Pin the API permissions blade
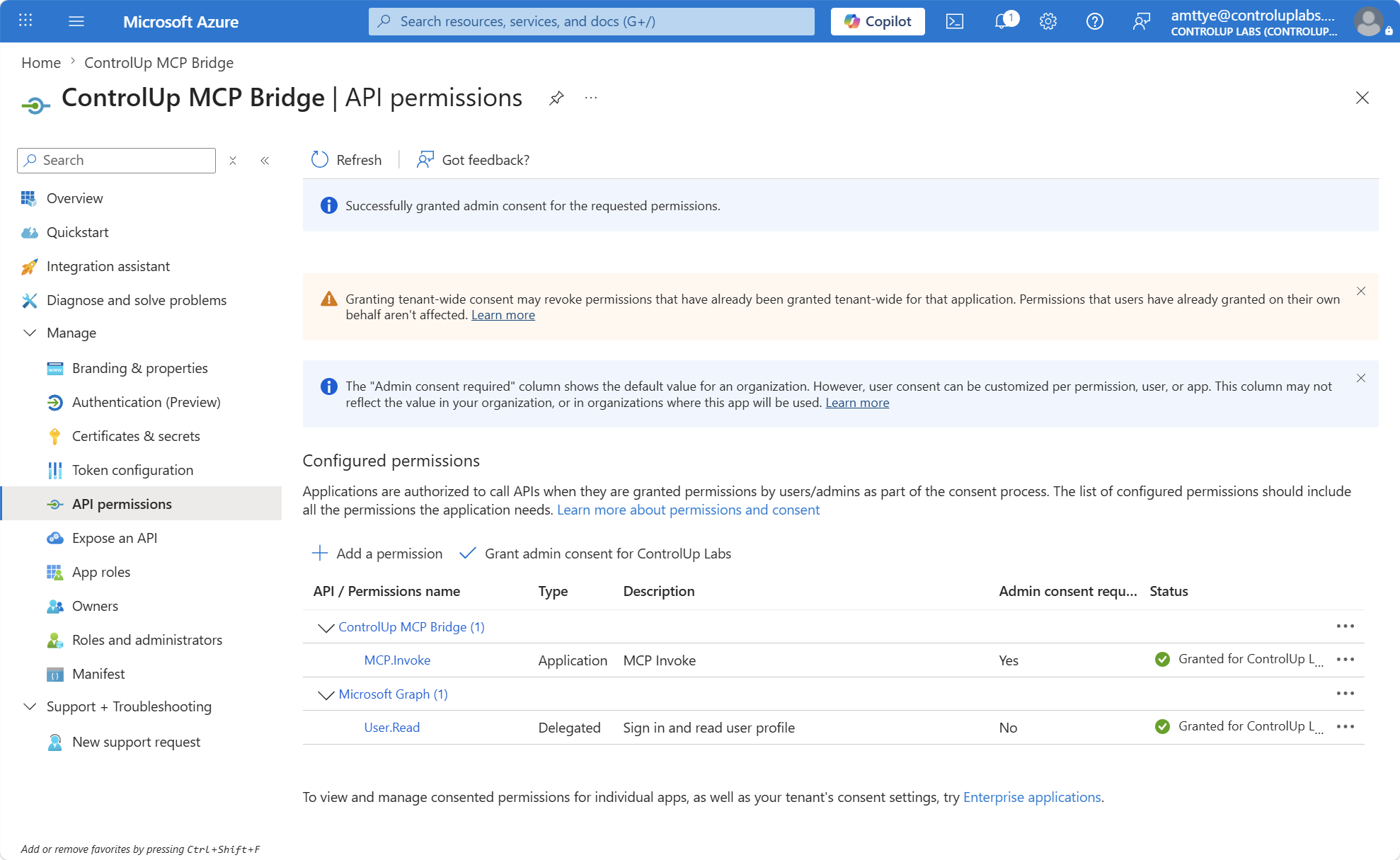Image resolution: width=1400 pixels, height=860 pixels. click(556, 98)
